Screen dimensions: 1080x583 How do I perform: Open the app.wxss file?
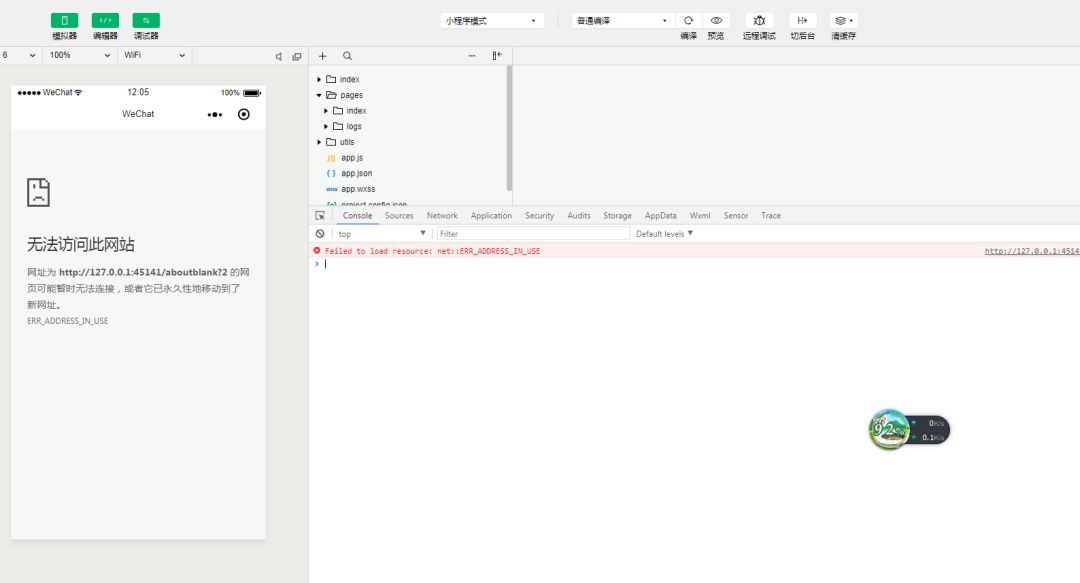tap(357, 189)
